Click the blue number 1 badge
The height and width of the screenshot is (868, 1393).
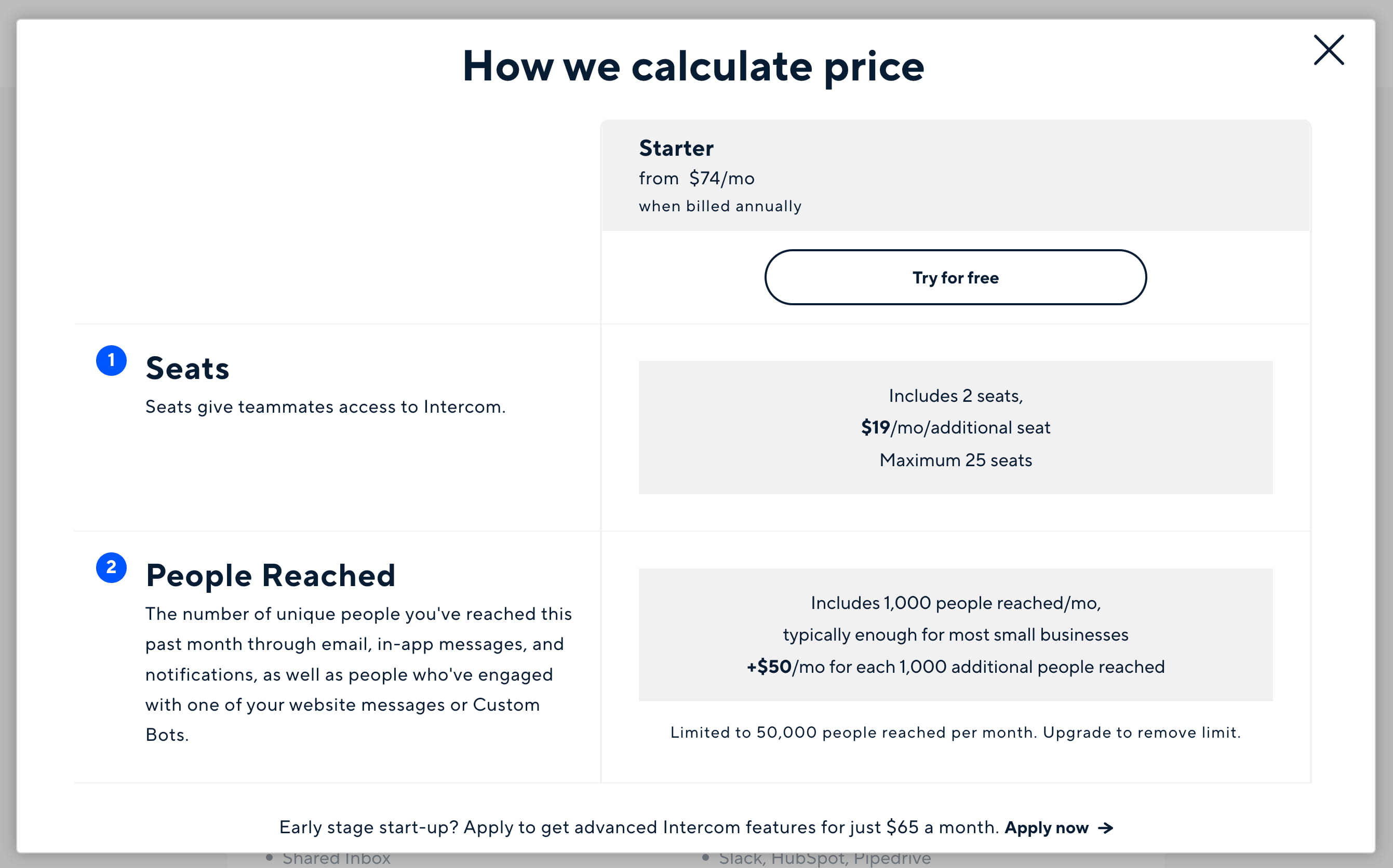pos(111,360)
